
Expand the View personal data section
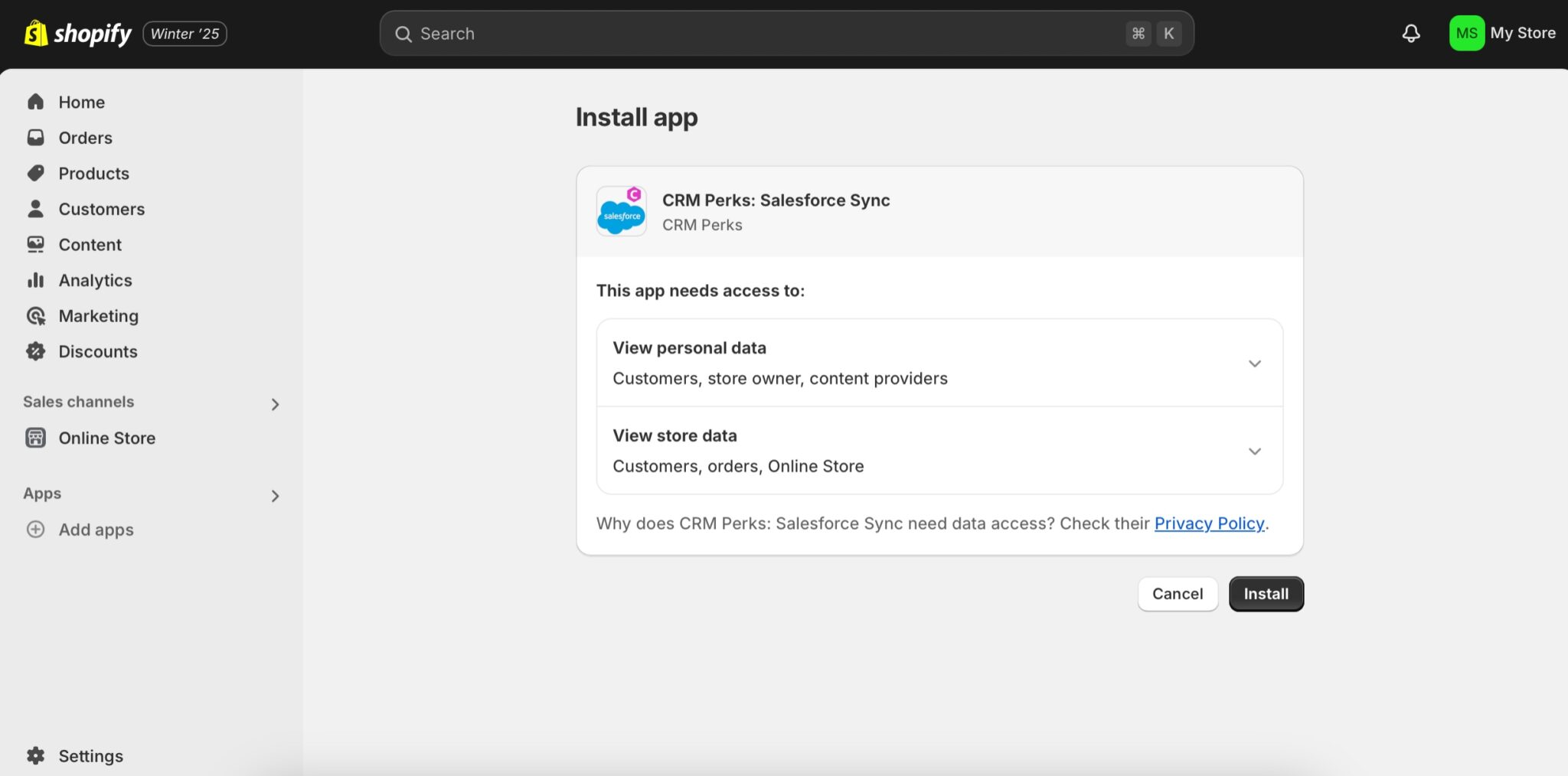click(x=1255, y=363)
